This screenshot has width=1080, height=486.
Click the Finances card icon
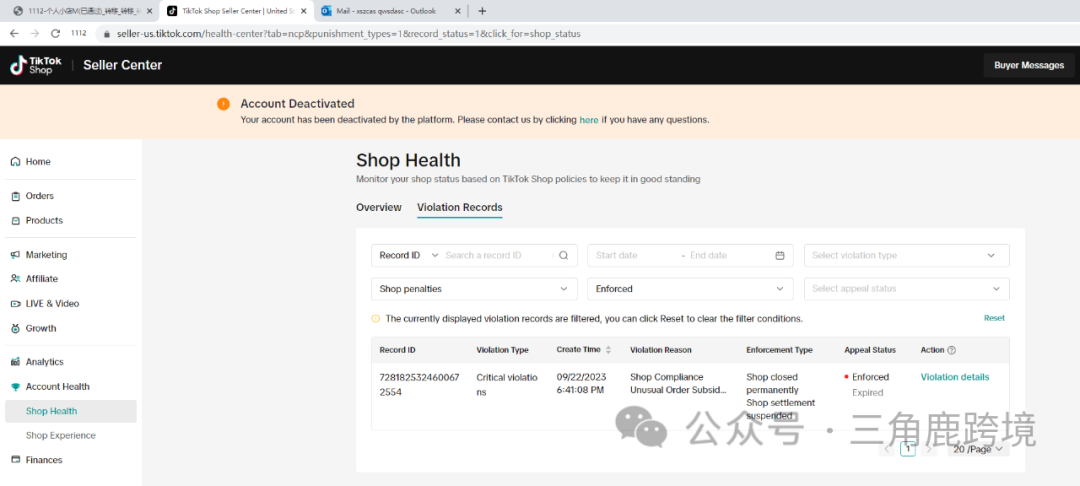click(x=15, y=460)
